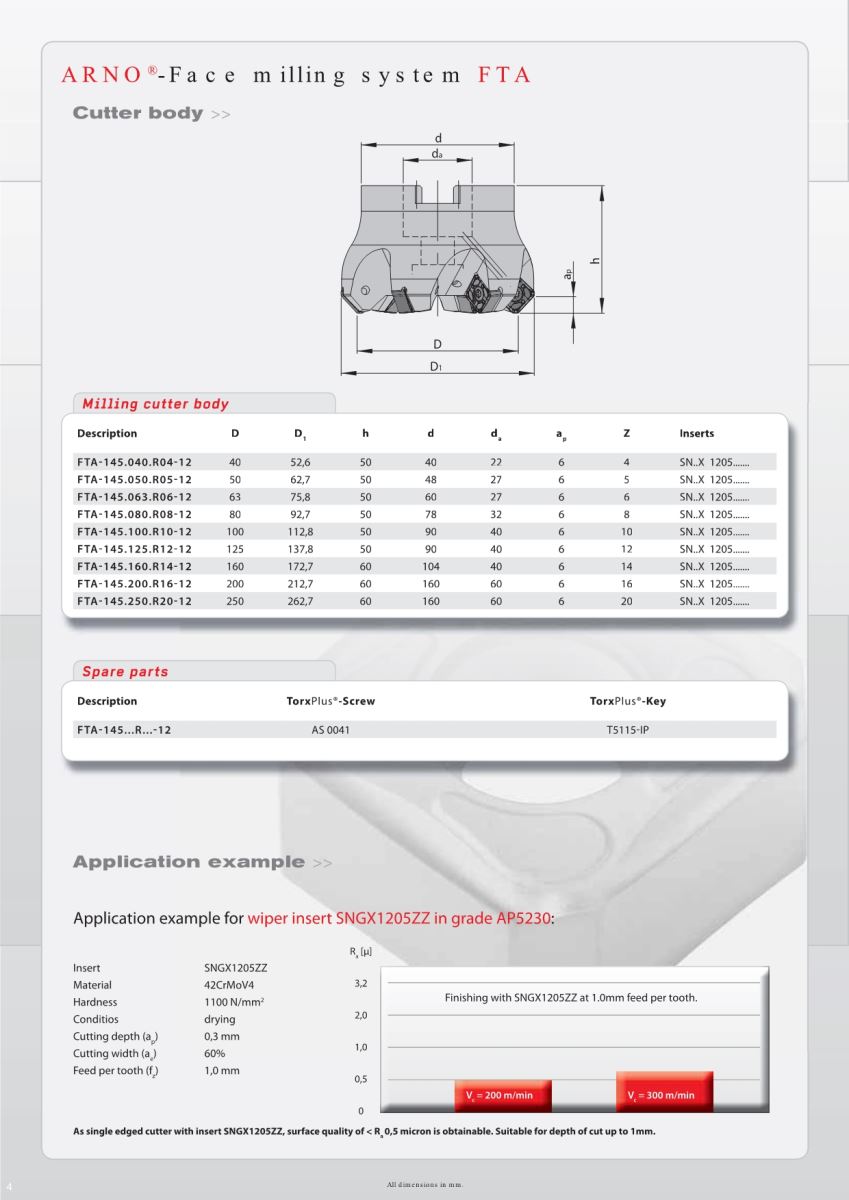Image resolution: width=849 pixels, height=1200 pixels.
Task: Click D1 value 52,6
Action: pyautogui.click(x=301, y=463)
